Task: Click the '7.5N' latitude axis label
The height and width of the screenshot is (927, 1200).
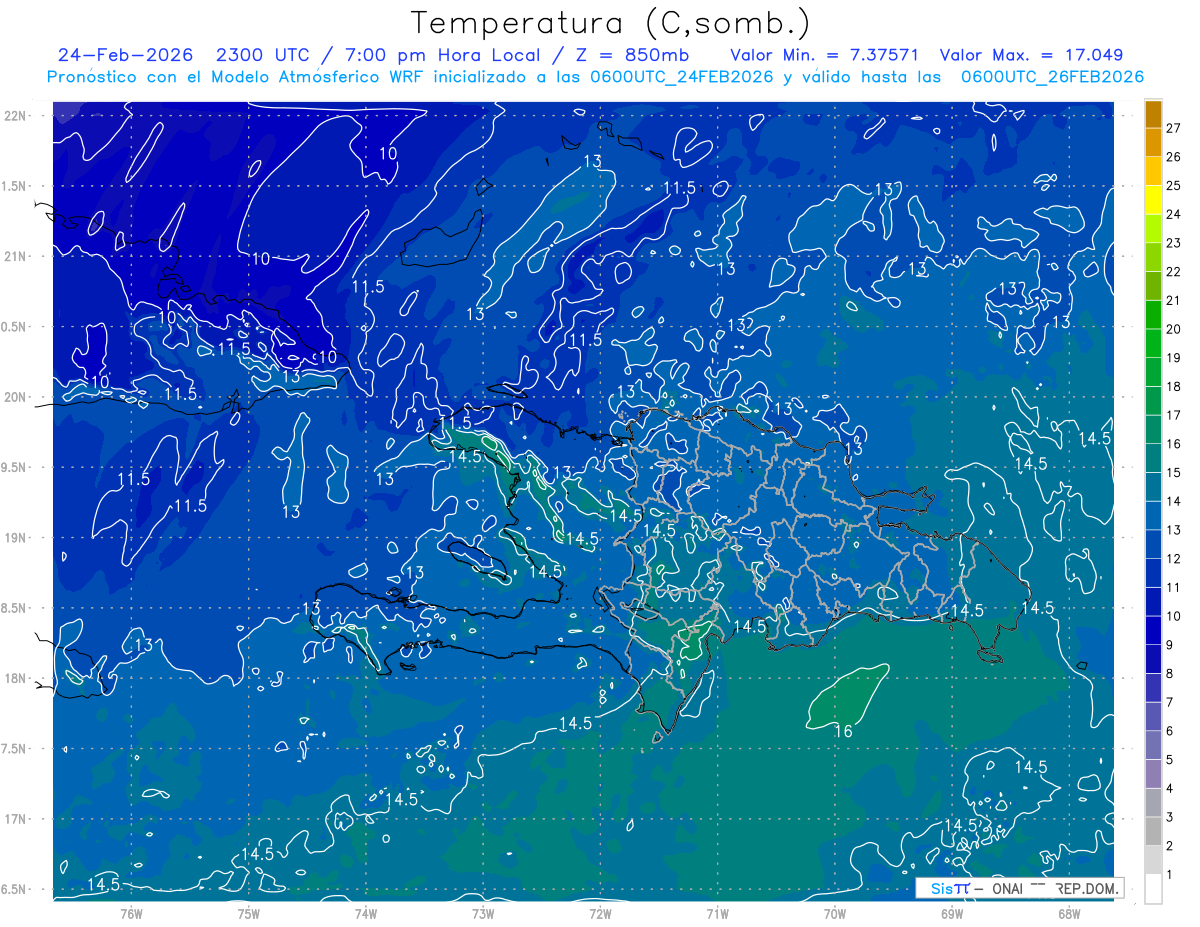Action: click(x=14, y=749)
